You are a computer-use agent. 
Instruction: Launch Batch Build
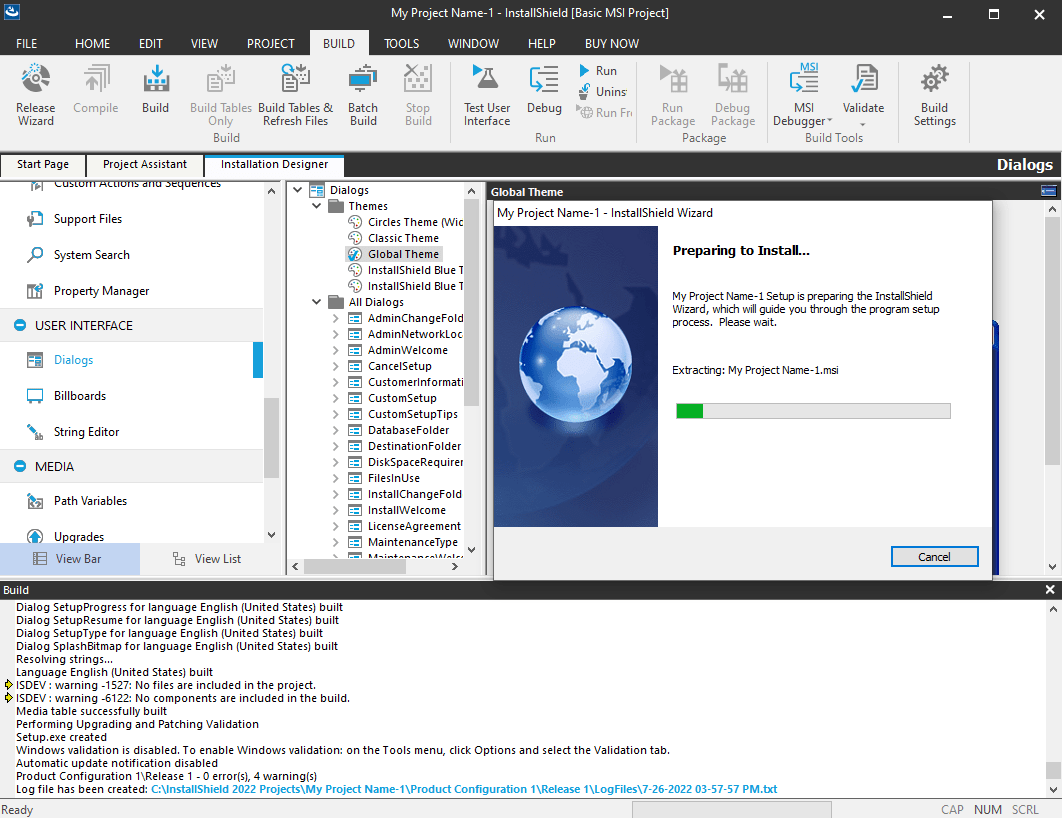coord(363,95)
